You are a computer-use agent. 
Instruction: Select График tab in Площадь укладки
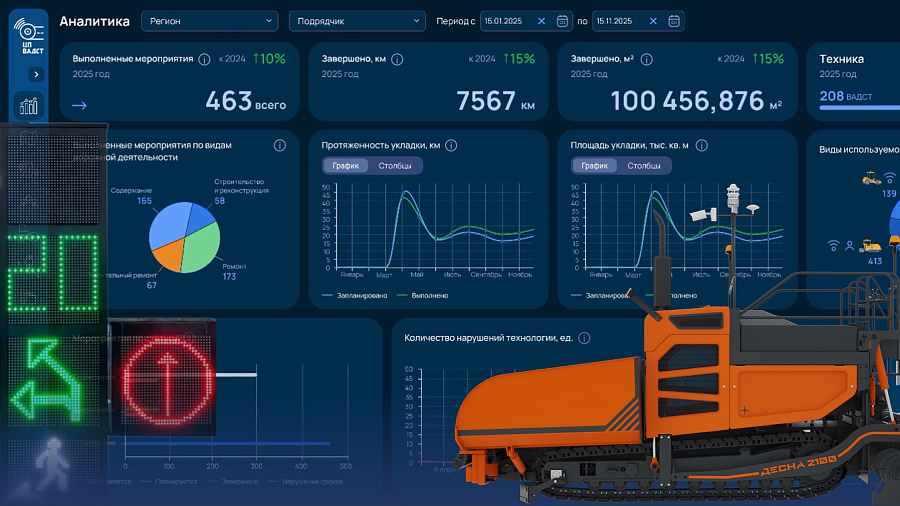click(594, 166)
